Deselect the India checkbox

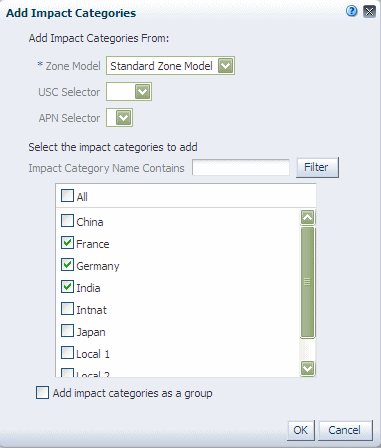pyautogui.click(x=67, y=287)
